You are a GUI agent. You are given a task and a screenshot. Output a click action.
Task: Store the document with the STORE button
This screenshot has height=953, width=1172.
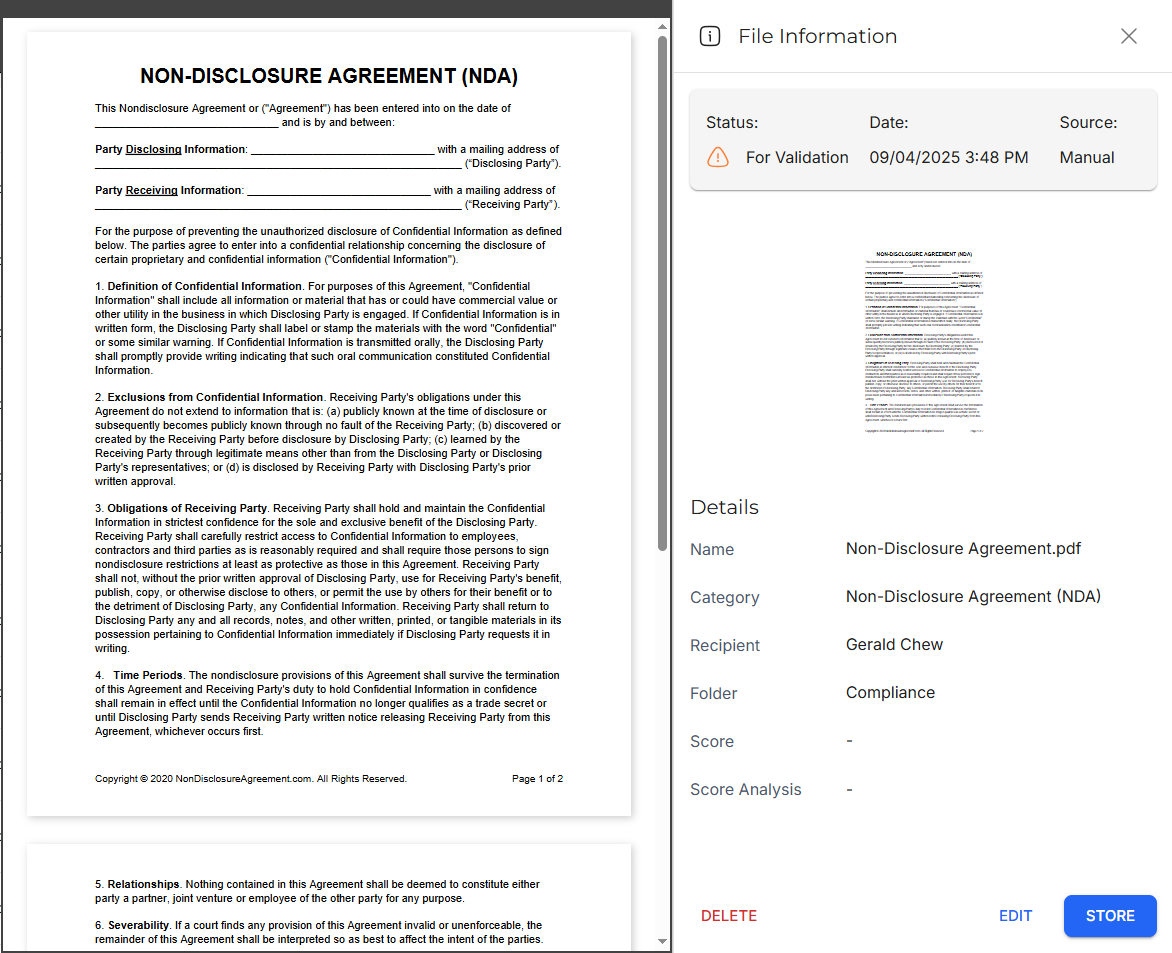tap(1109, 916)
